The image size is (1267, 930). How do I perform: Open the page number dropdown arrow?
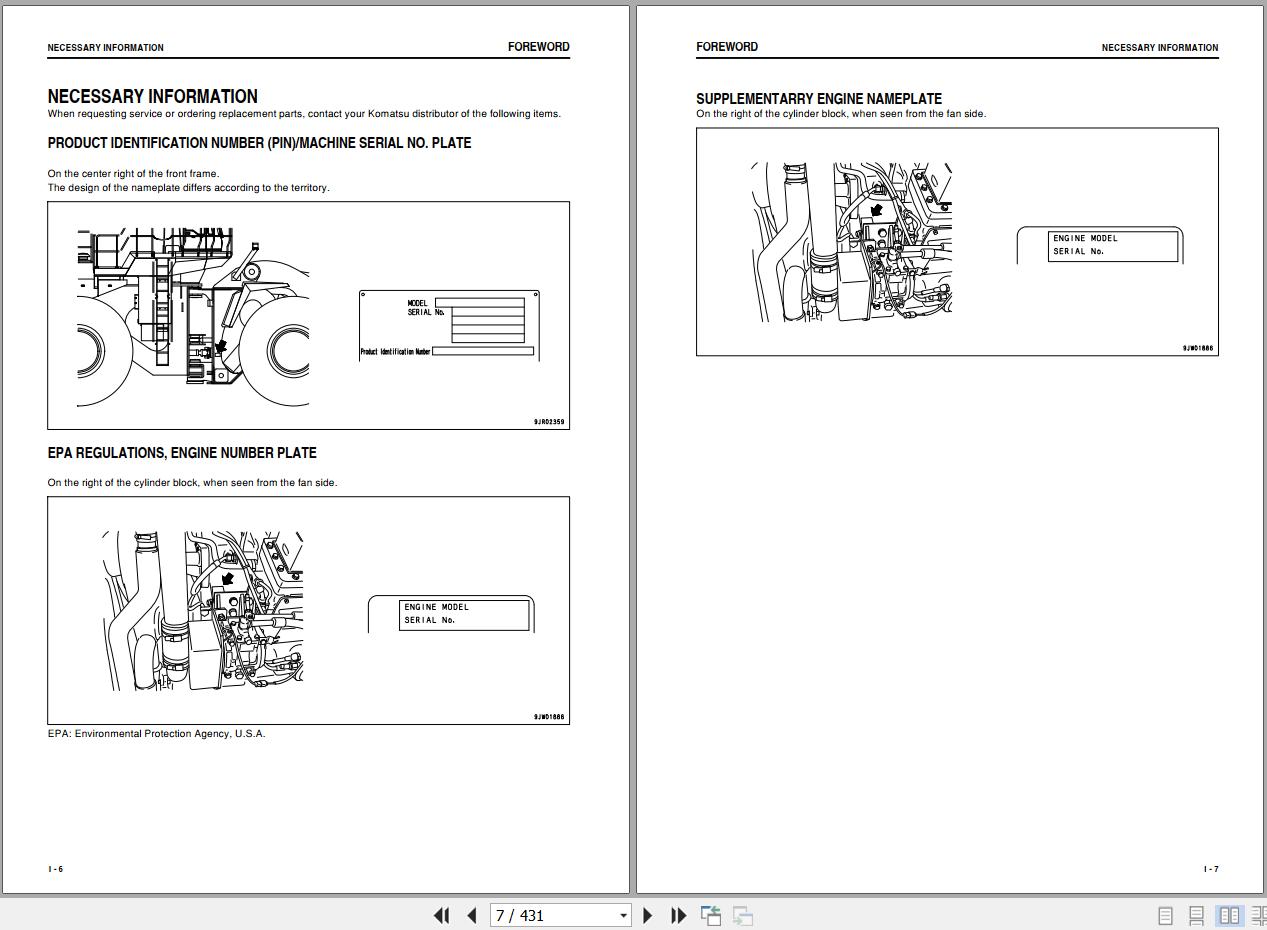pos(623,915)
